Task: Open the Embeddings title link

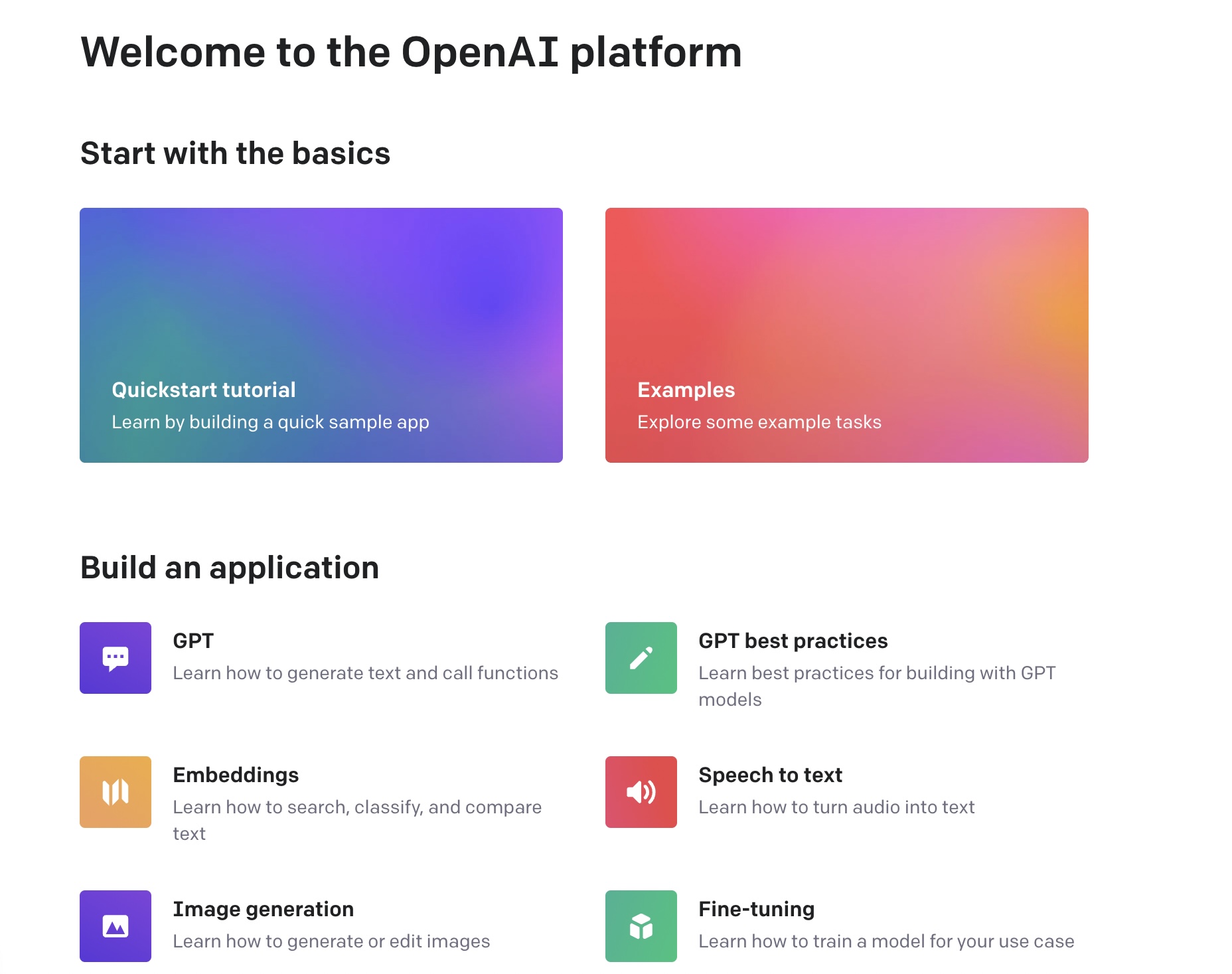Action: pos(236,775)
